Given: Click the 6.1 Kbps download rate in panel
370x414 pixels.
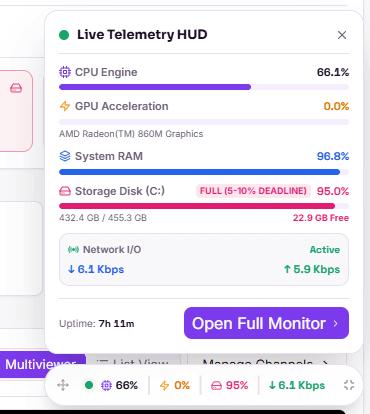Looking at the screenshot, I should 101,269.
